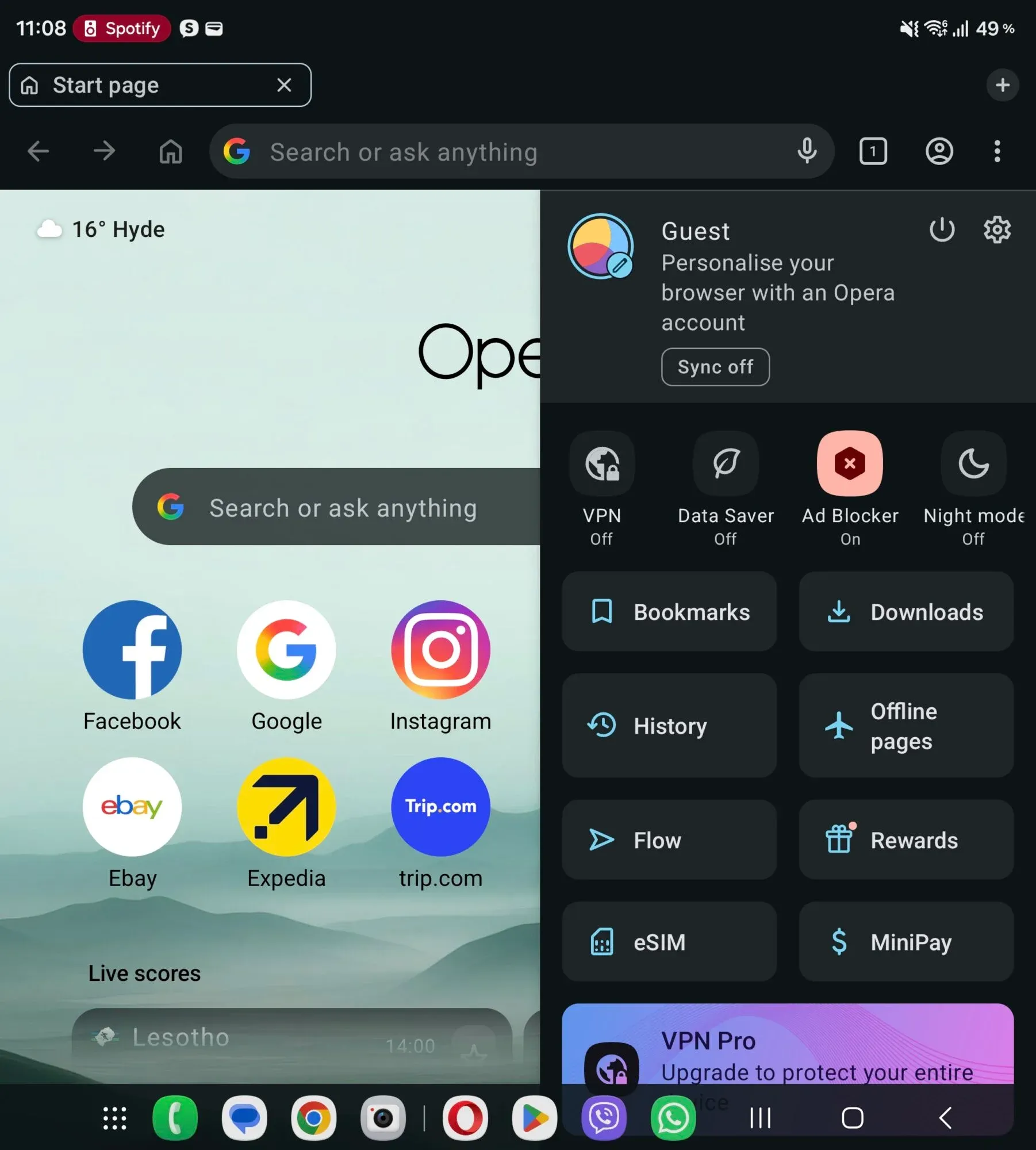Screen dimensions: 1036x1150
Task: Open the History menu entry
Action: (x=669, y=726)
